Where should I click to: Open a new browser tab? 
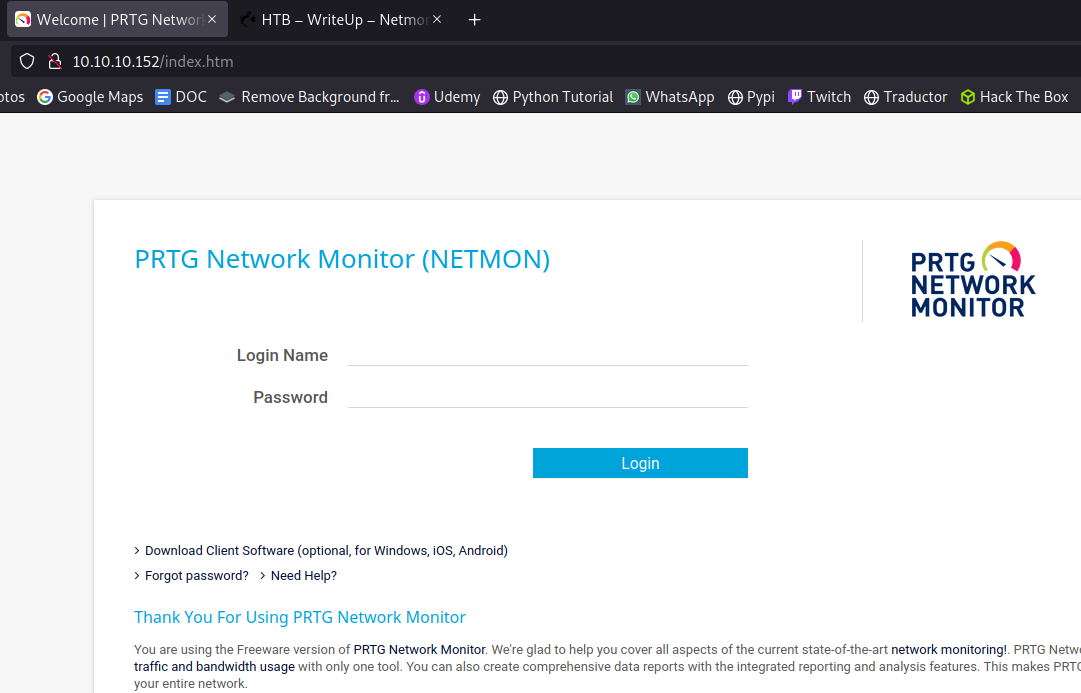474,20
